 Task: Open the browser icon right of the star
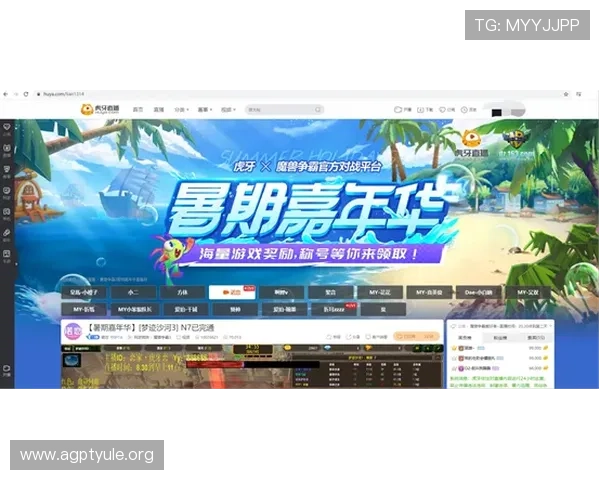coord(579,94)
